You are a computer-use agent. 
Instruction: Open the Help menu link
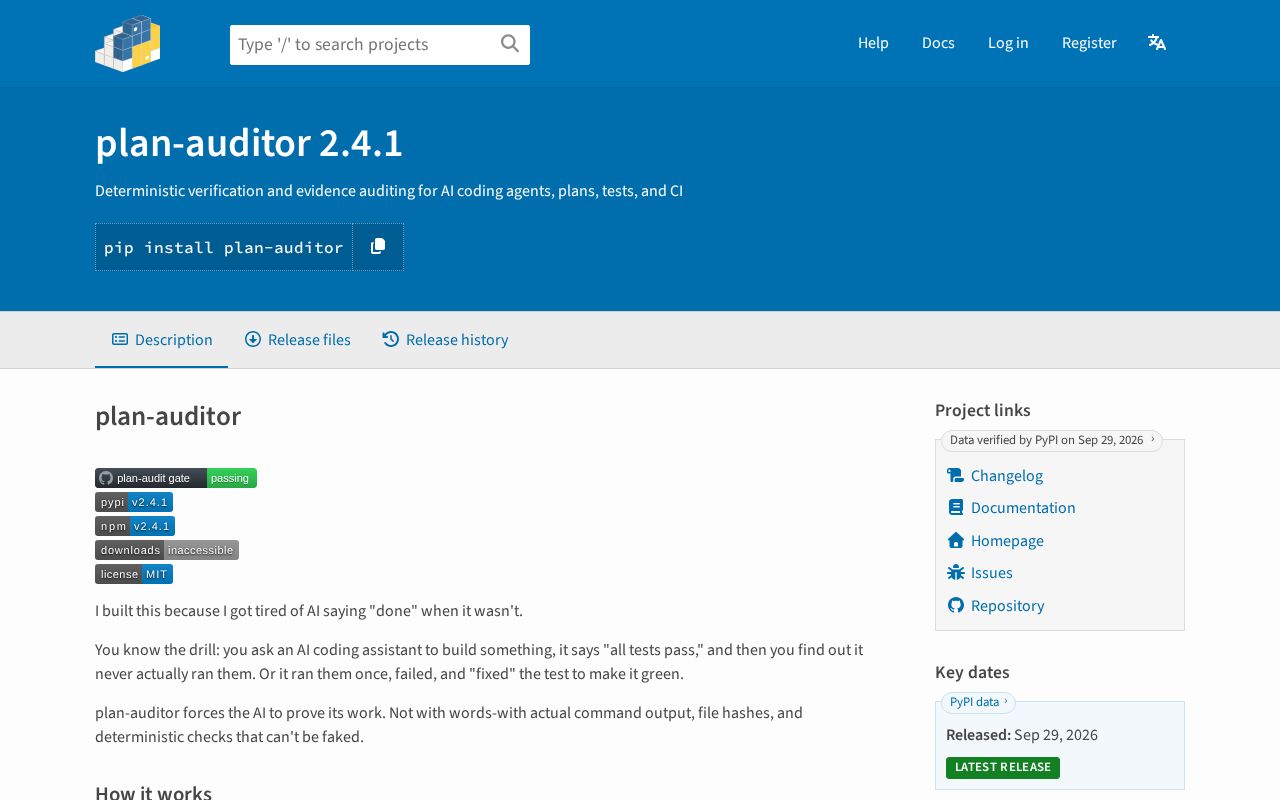pos(873,43)
